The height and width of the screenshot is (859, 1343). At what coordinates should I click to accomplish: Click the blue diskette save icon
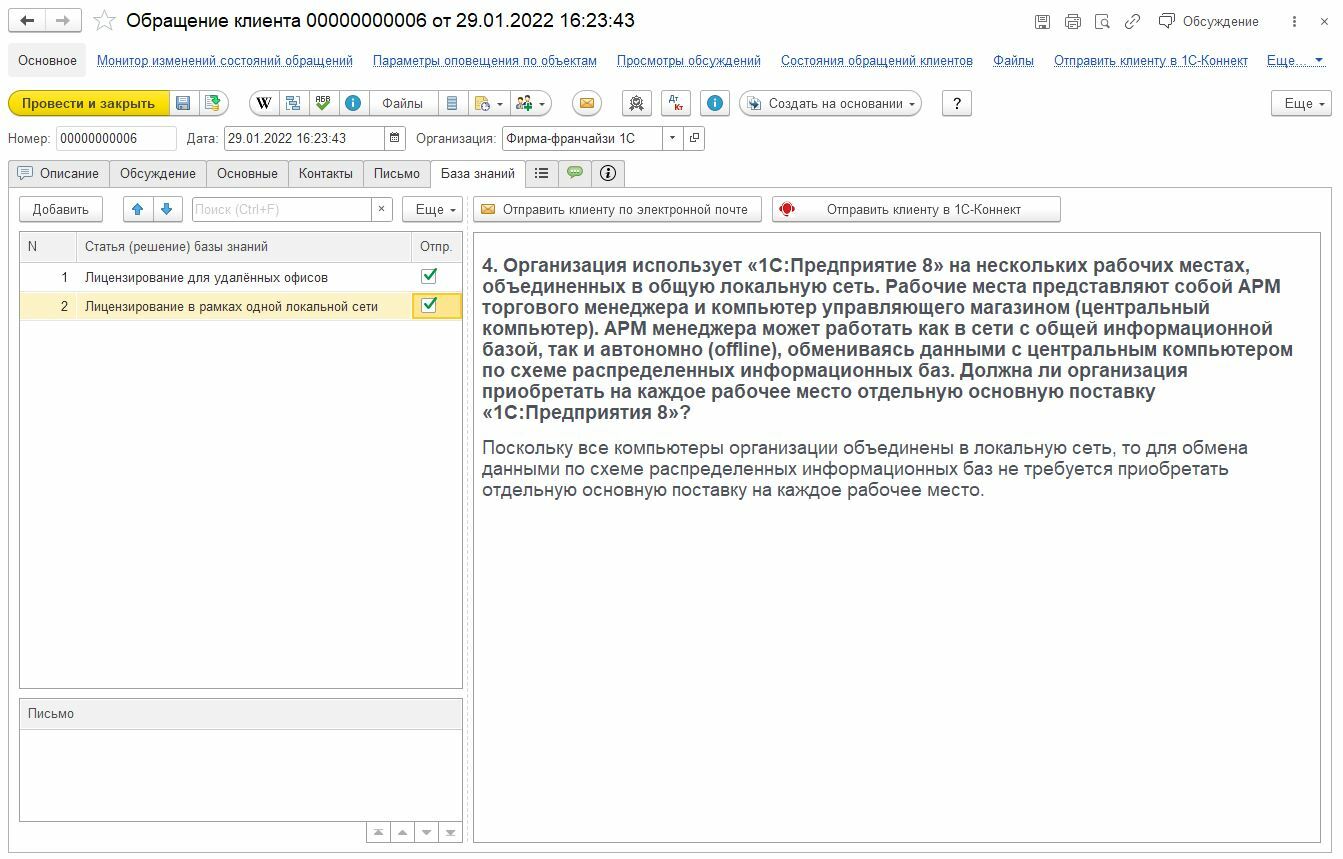[183, 103]
